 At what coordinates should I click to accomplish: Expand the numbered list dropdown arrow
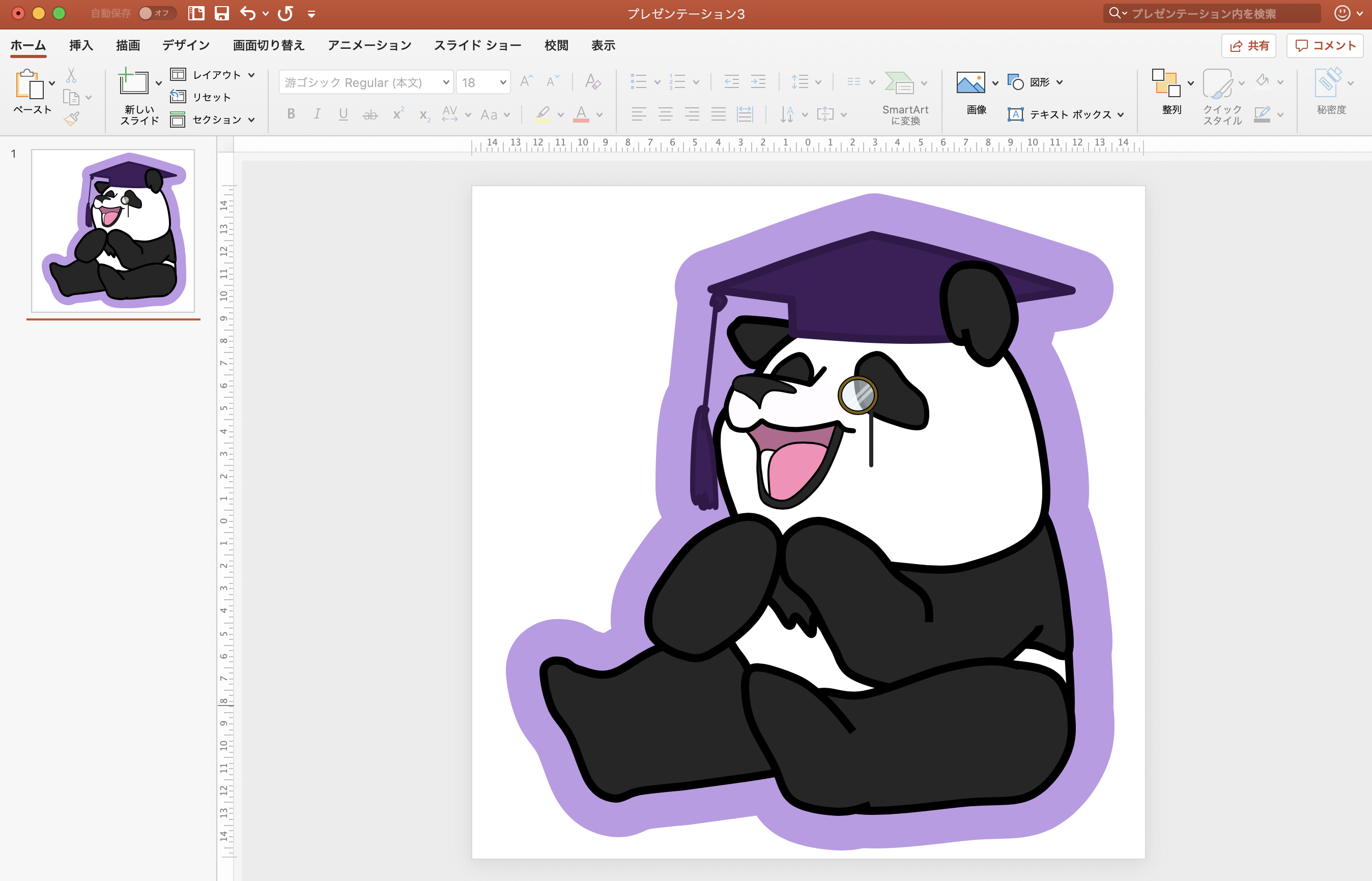point(696,82)
